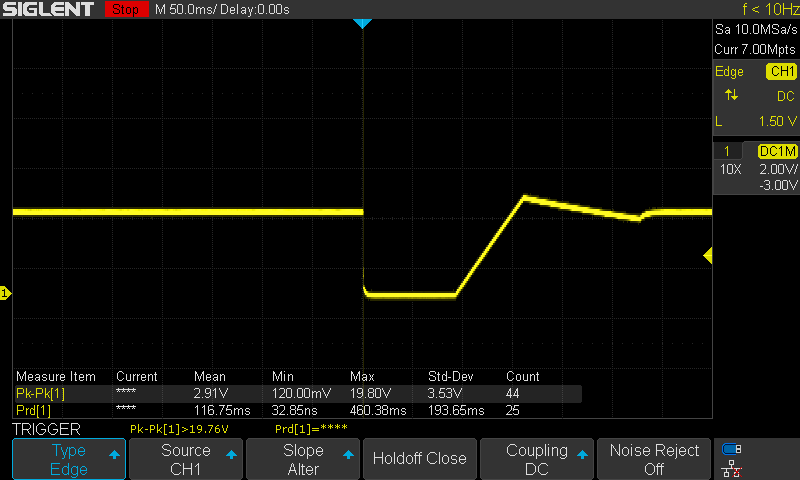The height and width of the screenshot is (480, 800).
Task: Select the channel 1 tab
Action: point(727,151)
